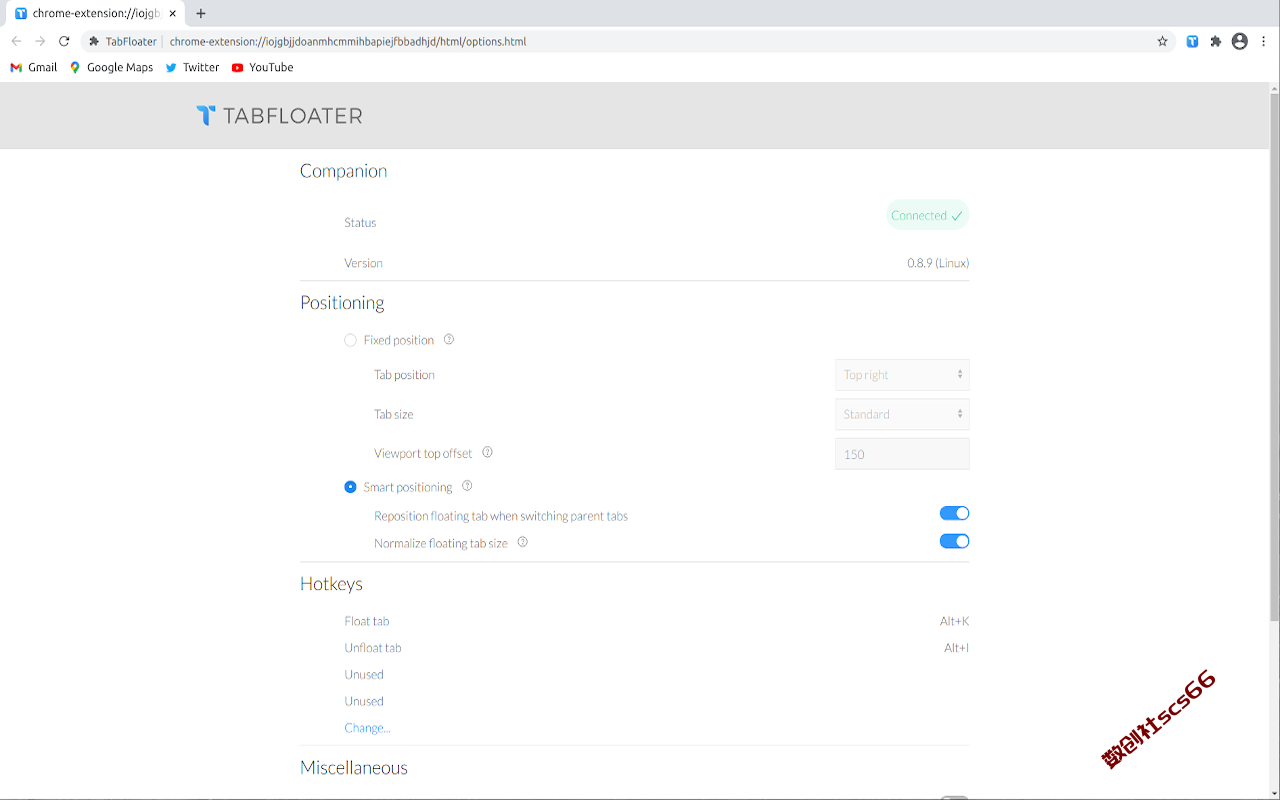Screen dimensions: 1280x800
Task: Open the Google Maps bookmark
Action: (x=111, y=67)
